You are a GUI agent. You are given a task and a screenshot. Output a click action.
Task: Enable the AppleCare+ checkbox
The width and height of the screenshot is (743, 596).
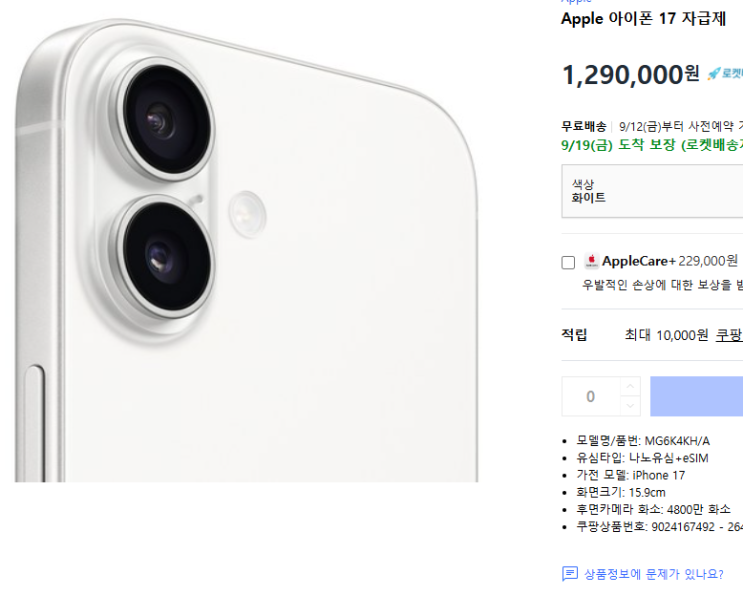click(568, 263)
